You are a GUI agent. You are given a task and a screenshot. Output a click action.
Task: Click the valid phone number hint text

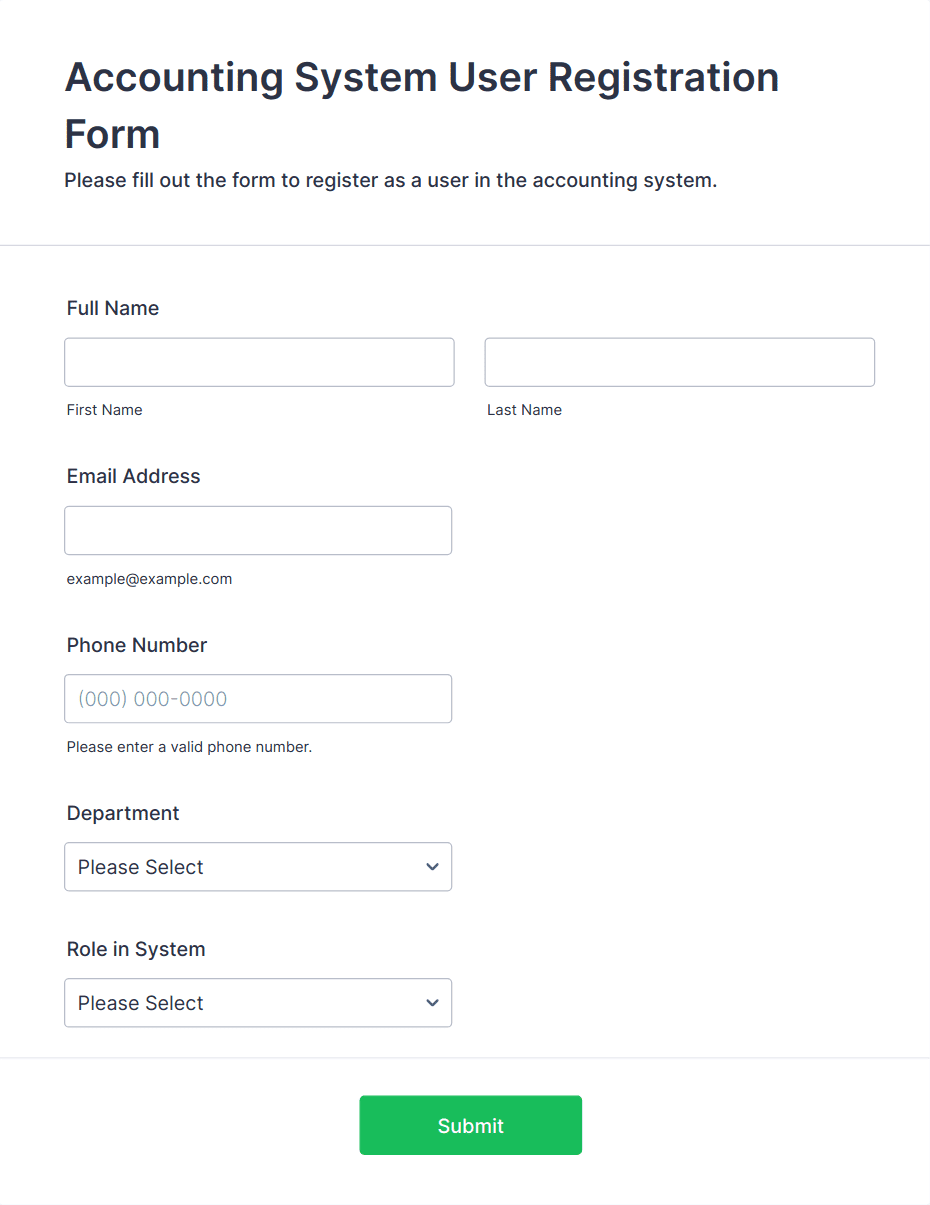tap(189, 747)
